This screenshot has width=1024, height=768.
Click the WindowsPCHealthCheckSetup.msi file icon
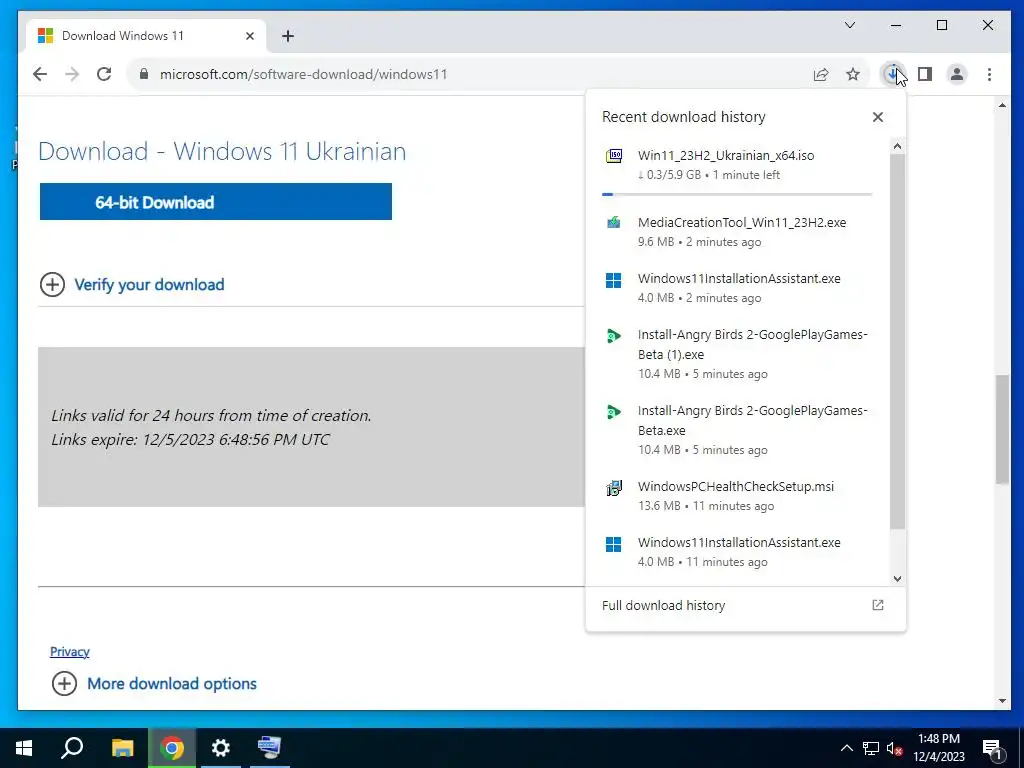tap(613, 488)
